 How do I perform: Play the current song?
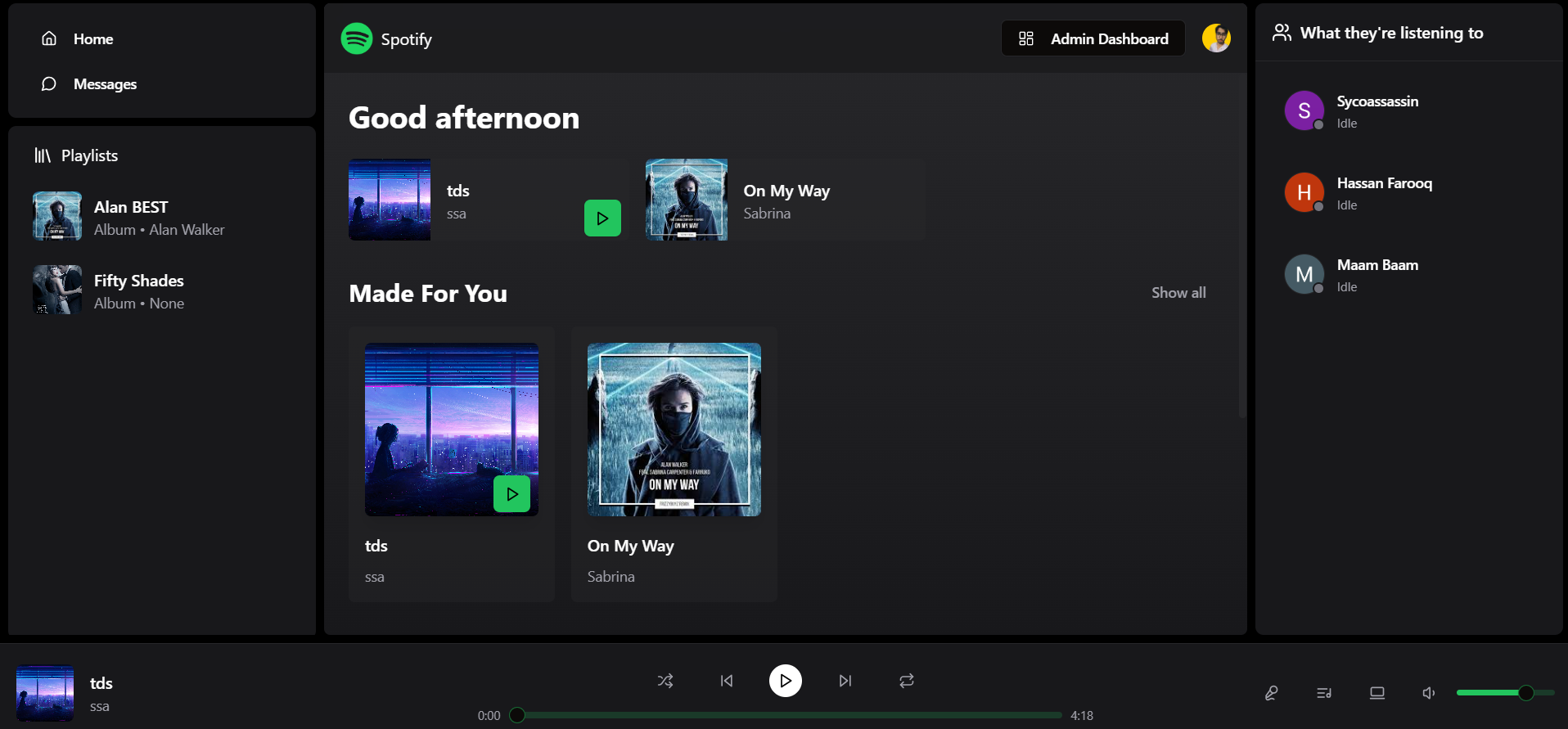click(786, 681)
